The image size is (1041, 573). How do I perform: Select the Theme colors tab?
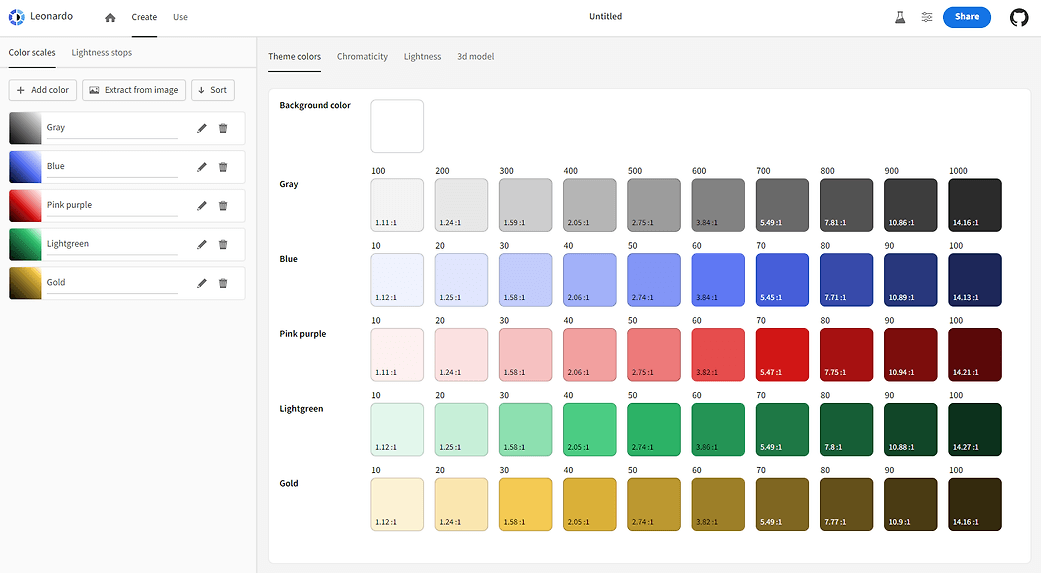[294, 57]
